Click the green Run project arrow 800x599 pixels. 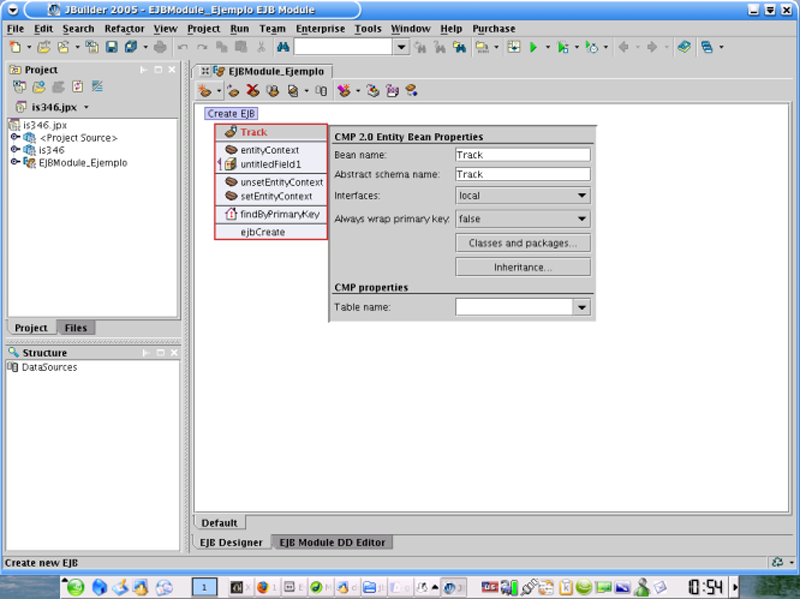click(x=534, y=47)
